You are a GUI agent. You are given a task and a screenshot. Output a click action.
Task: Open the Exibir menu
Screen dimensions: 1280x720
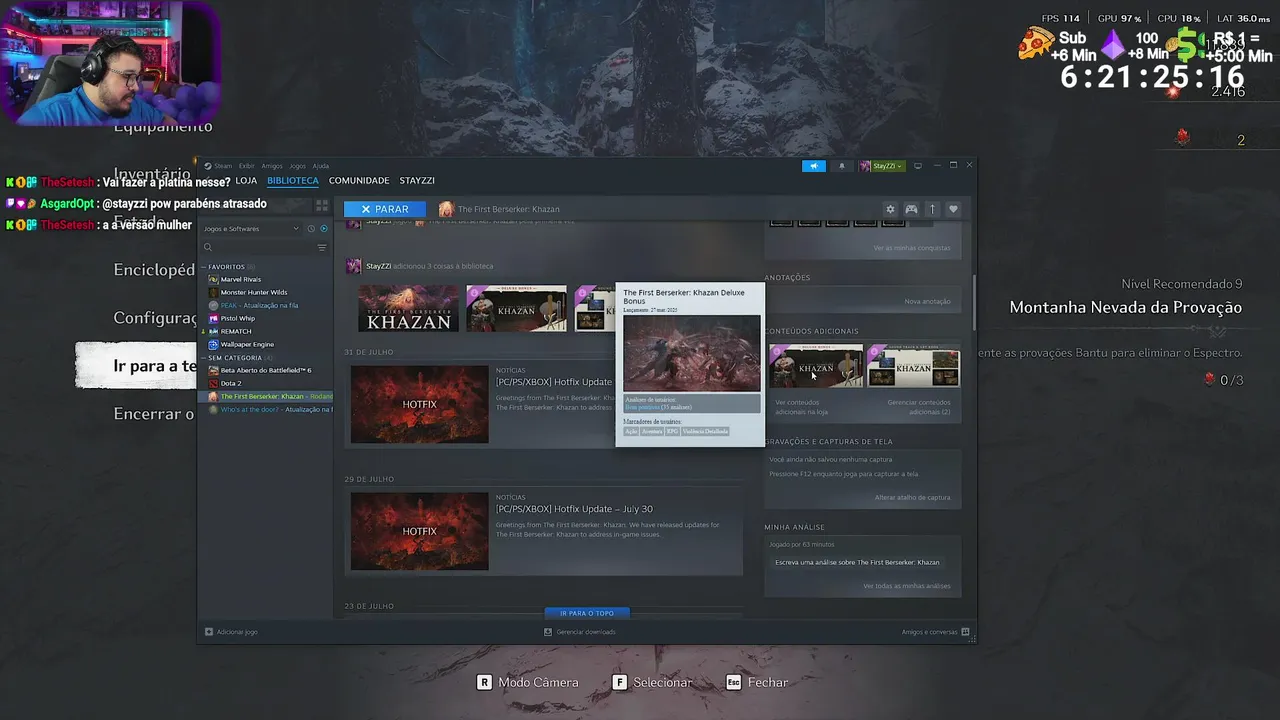(x=246, y=166)
